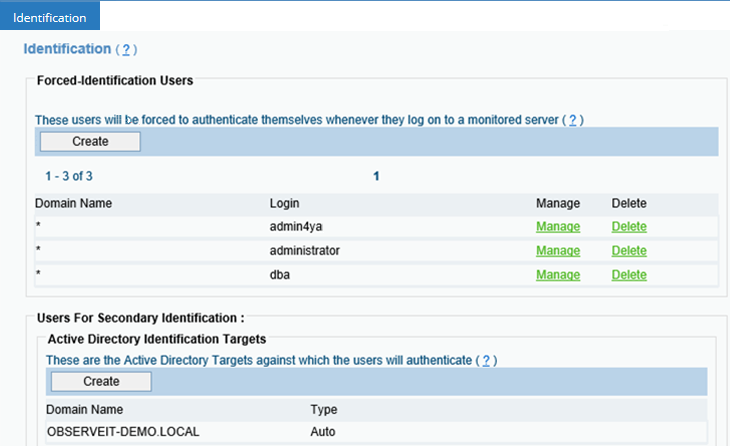Click Domain Name header in users table
The height and width of the screenshot is (446, 730).
73,203
